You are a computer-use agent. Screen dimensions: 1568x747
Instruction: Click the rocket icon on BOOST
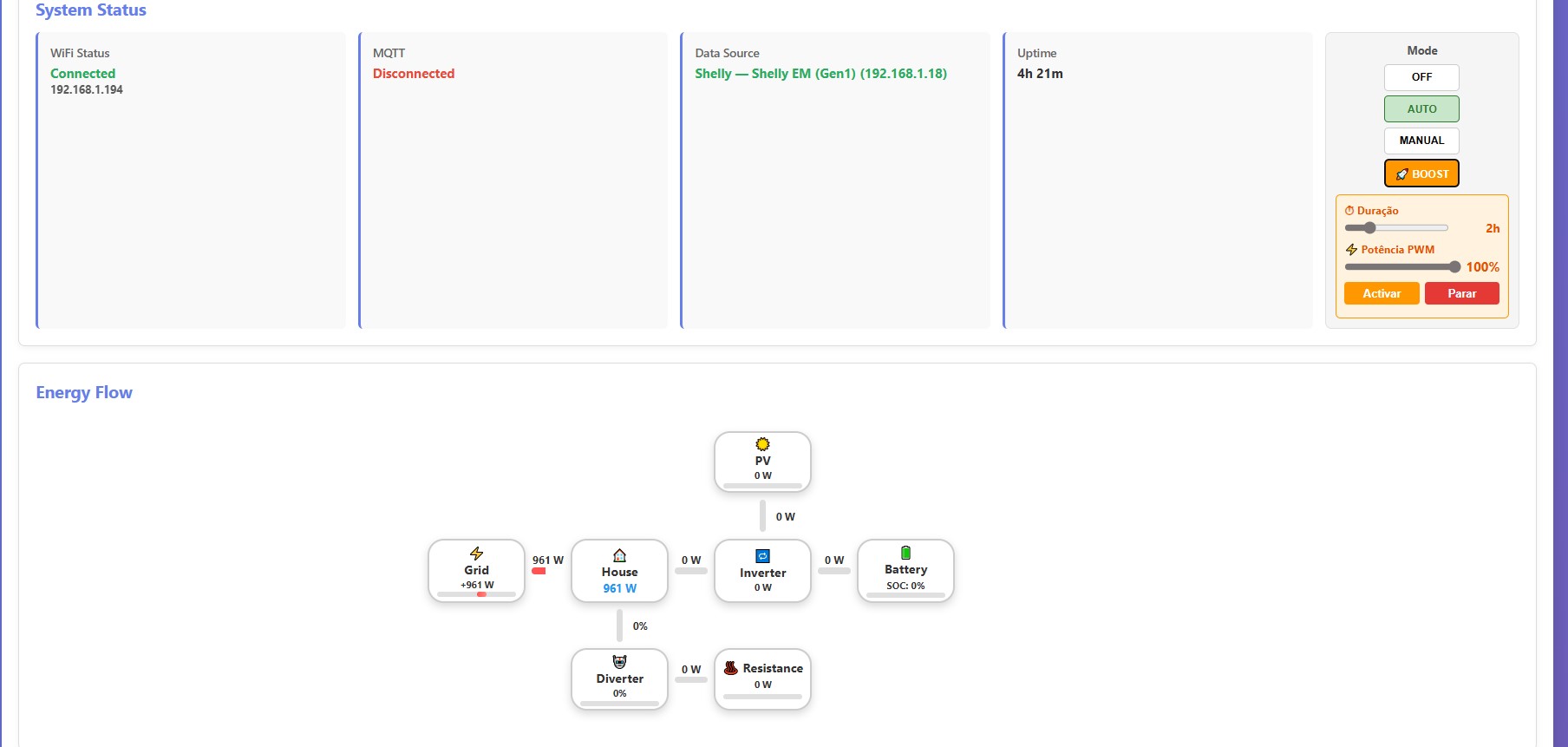1401,174
